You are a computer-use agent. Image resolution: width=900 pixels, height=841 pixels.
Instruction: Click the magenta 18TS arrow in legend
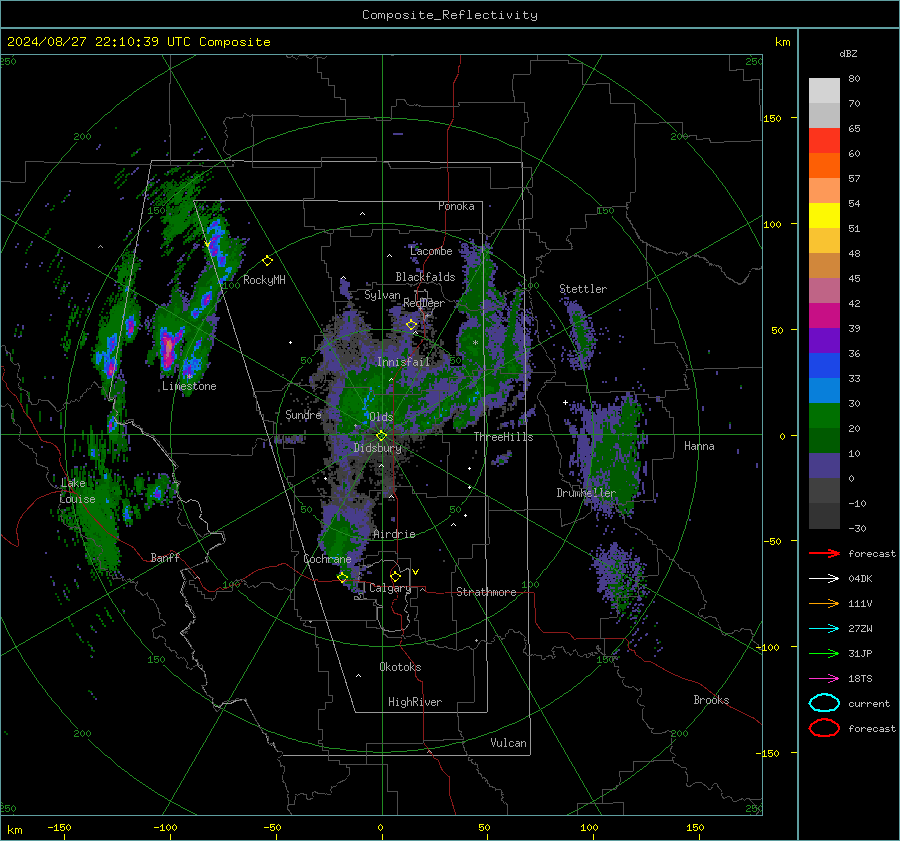click(824, 678)
